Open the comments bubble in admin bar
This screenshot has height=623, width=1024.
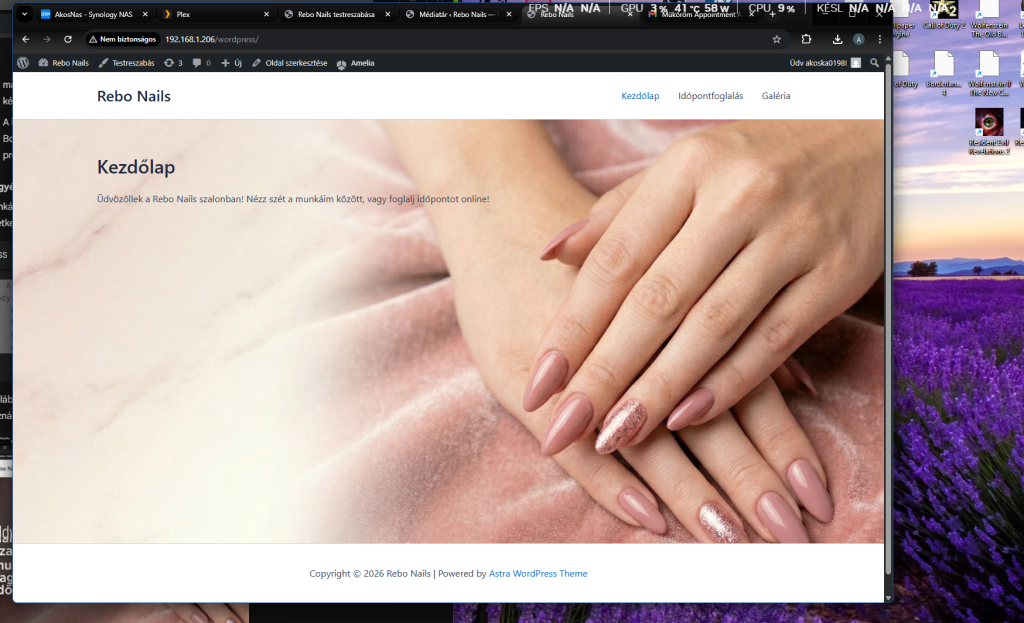click(x=202, y=63)
